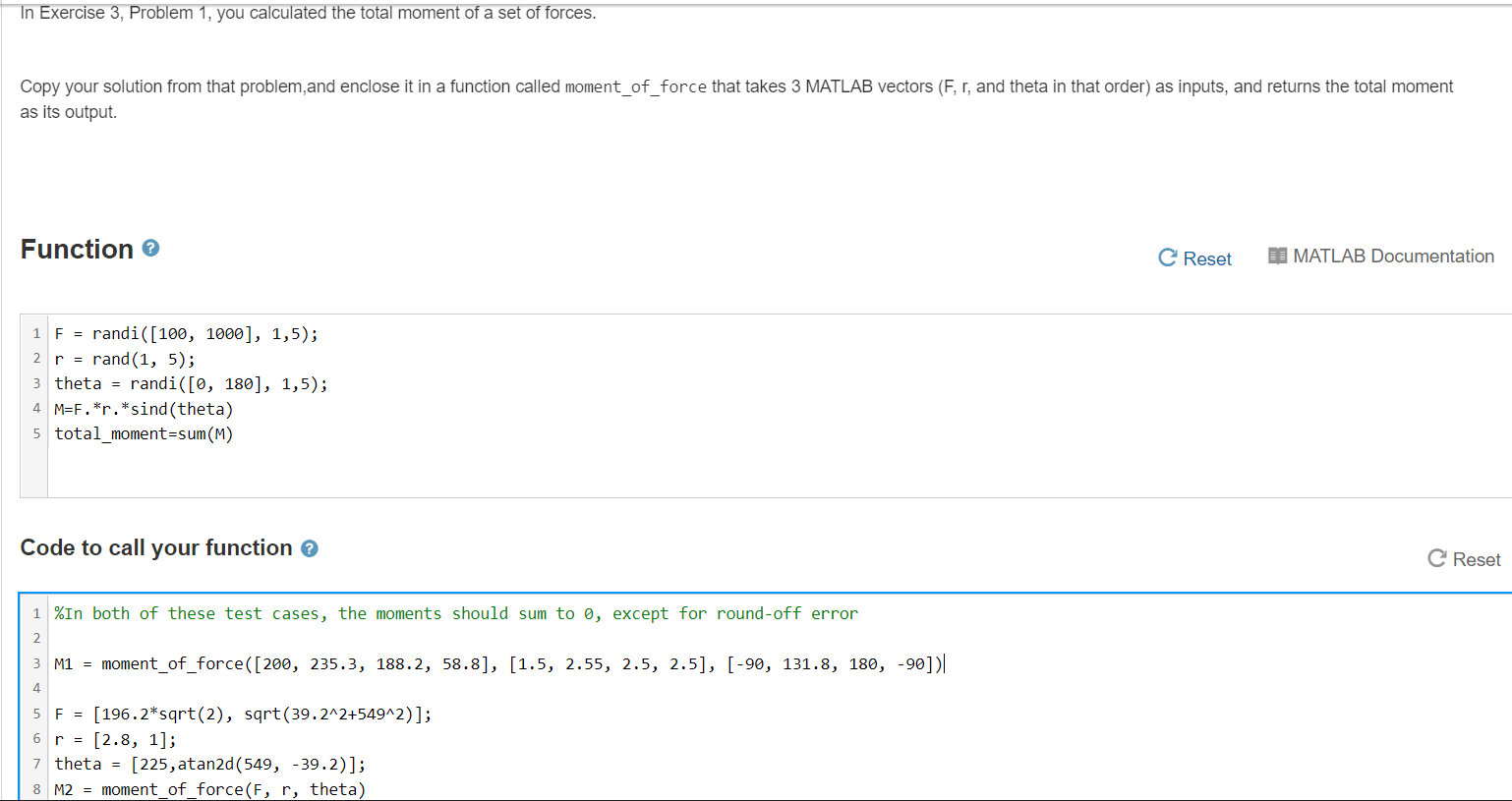Screen dimensions: 1512x801
Task: Click line number 8 next to M2 assignment
Action: click(35, 789)
